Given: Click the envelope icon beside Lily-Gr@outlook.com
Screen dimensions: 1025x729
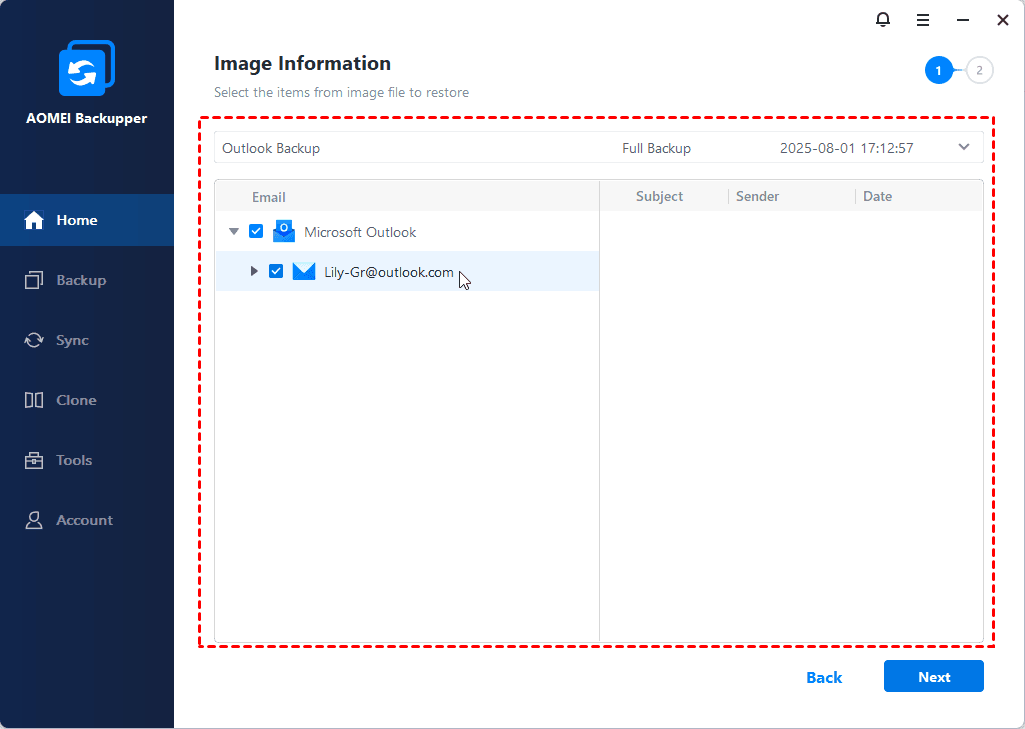Looking at the screenshot, I should tap(304, 272).
